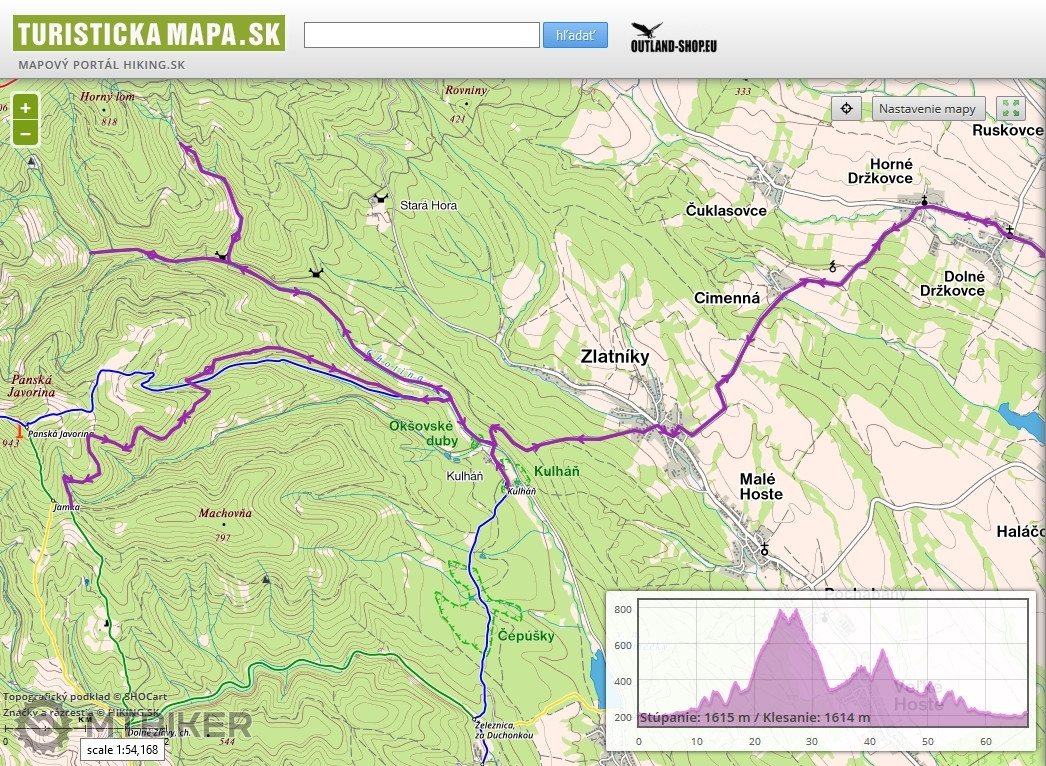Click the scale 1:54,168 indicator
This screenshot has height=766, width=1046.
(122, 749)
